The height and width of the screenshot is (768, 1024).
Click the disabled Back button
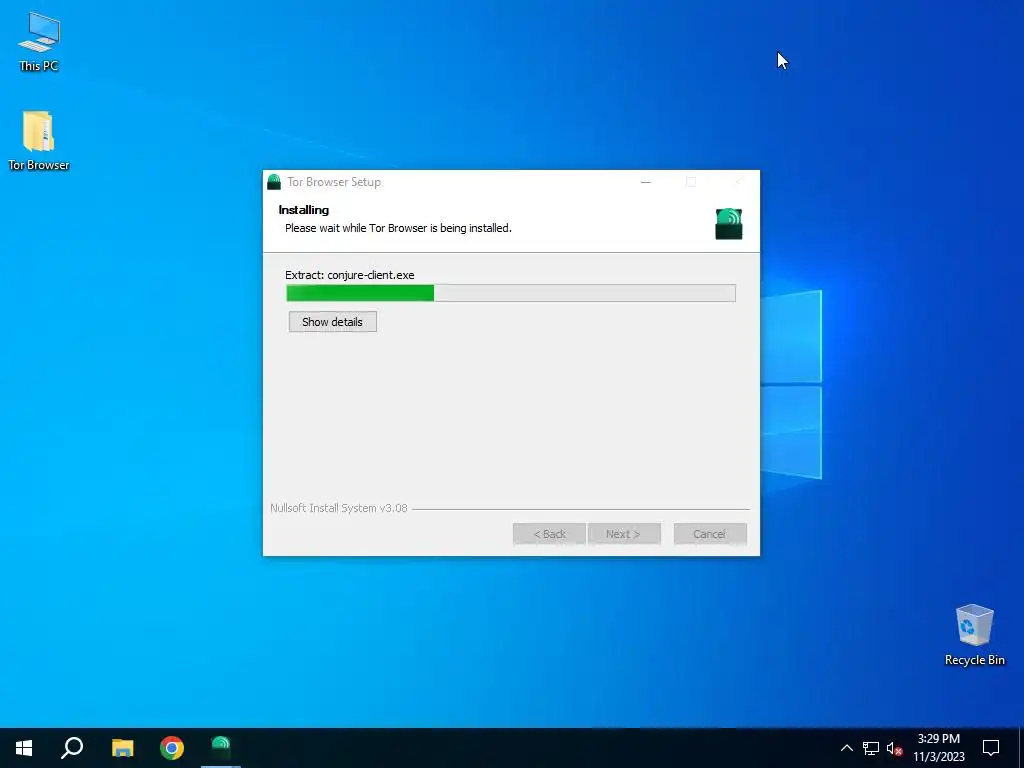coord(549,534)
